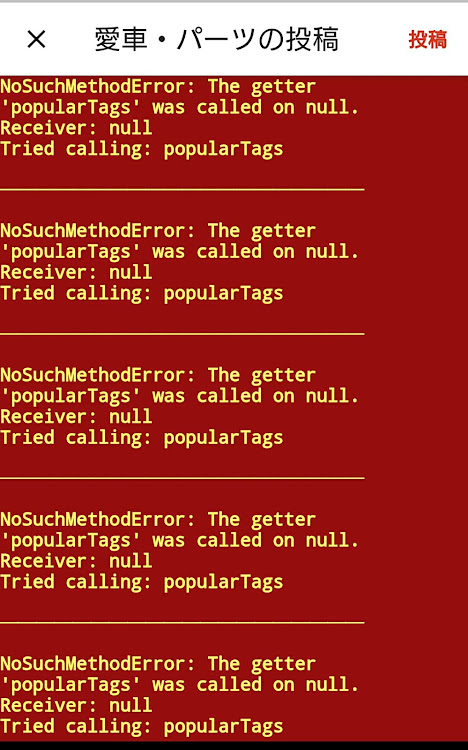Click 'Tried calling: popularTags' in the first error
The height and width of the screenshot is (750, 468).
(x=142, y=149)
